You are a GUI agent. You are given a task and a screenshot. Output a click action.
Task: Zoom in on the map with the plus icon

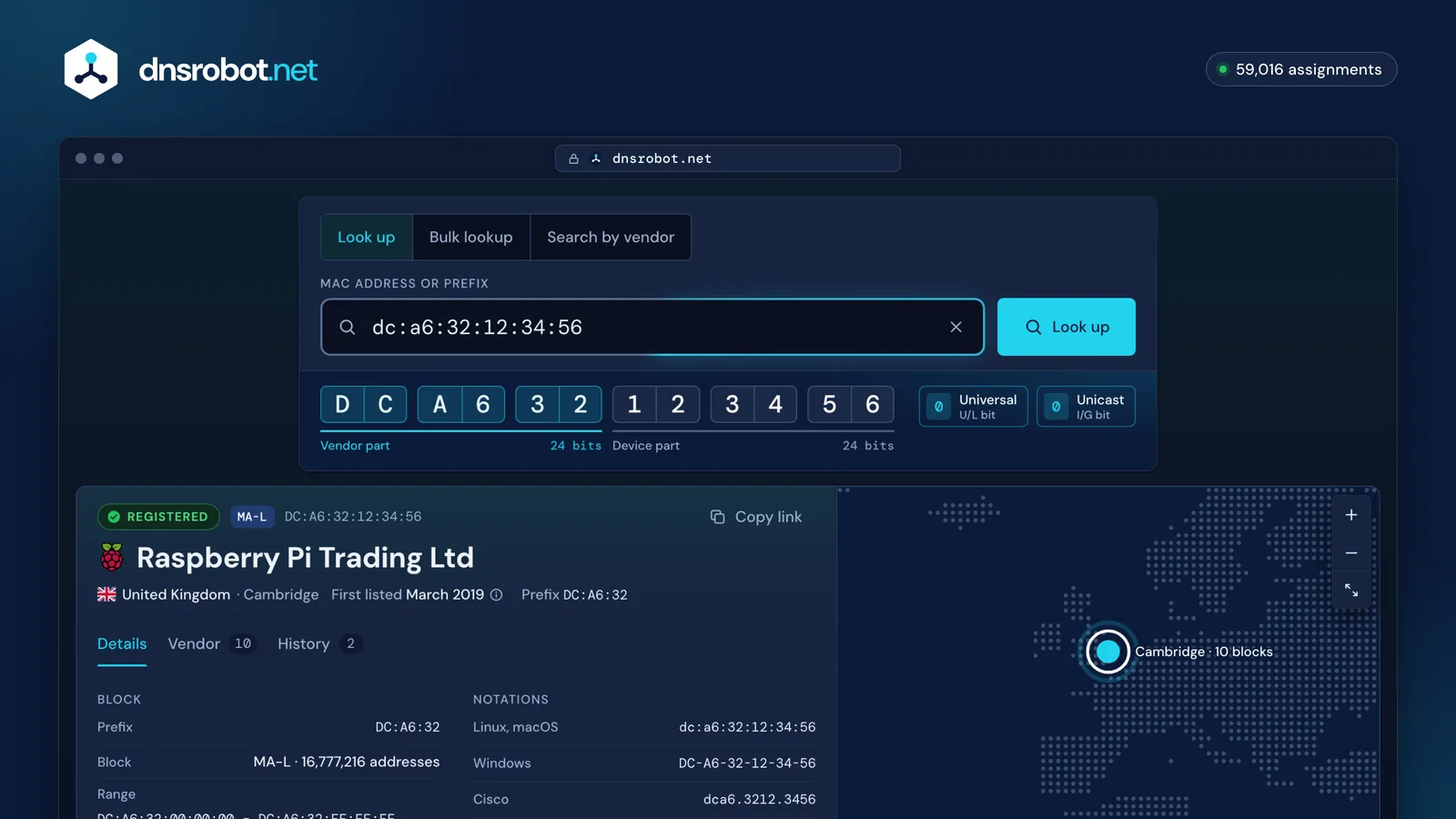(x=1351, y=515)
